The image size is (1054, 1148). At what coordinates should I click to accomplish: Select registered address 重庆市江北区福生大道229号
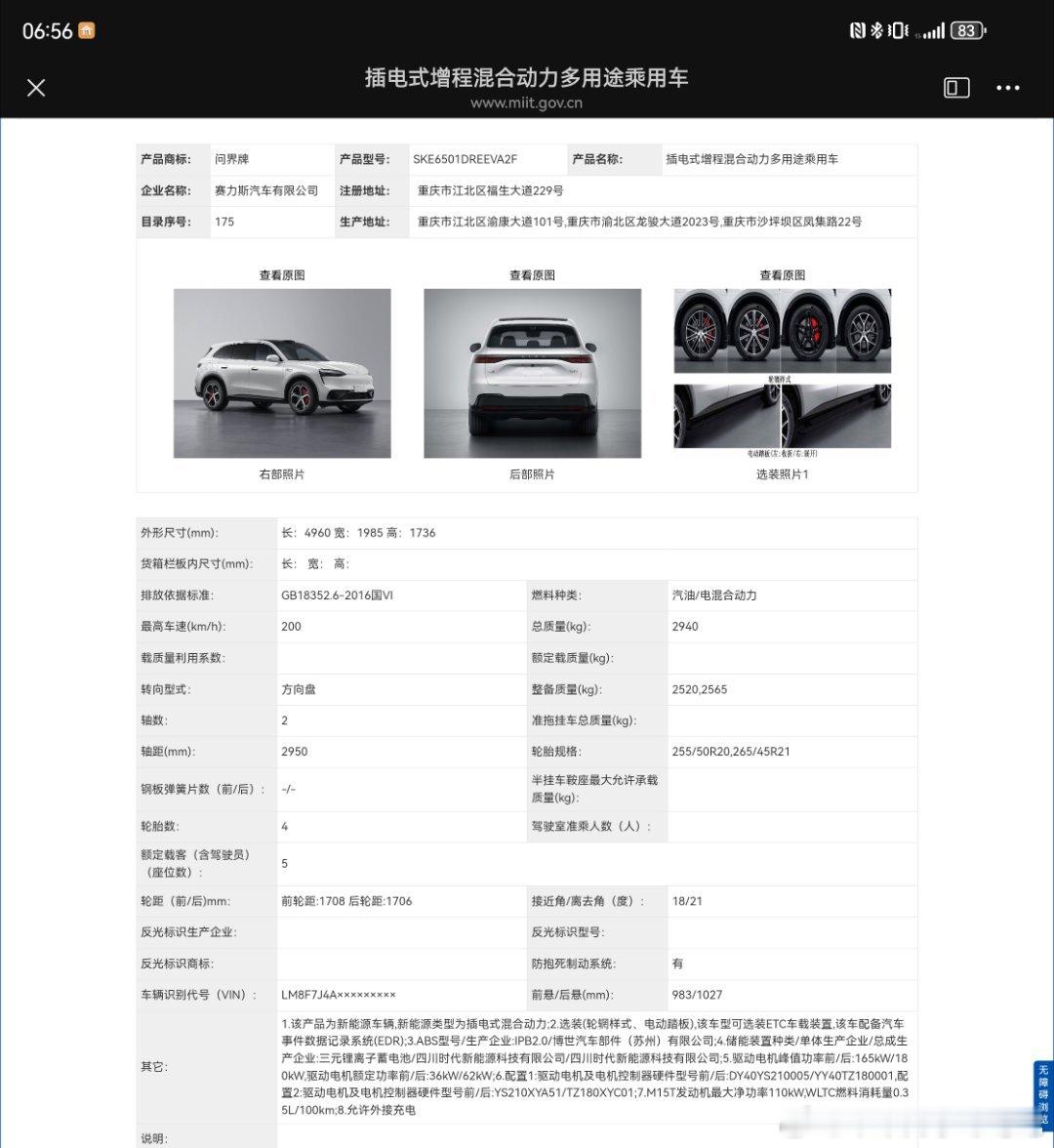[490, 190]
